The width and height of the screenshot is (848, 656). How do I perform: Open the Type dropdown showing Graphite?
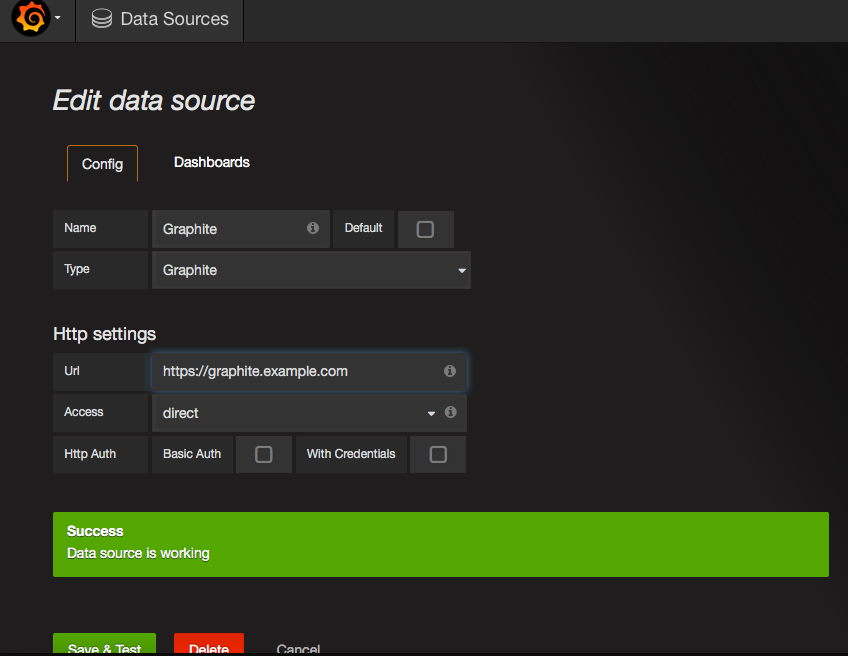point(311,270)
